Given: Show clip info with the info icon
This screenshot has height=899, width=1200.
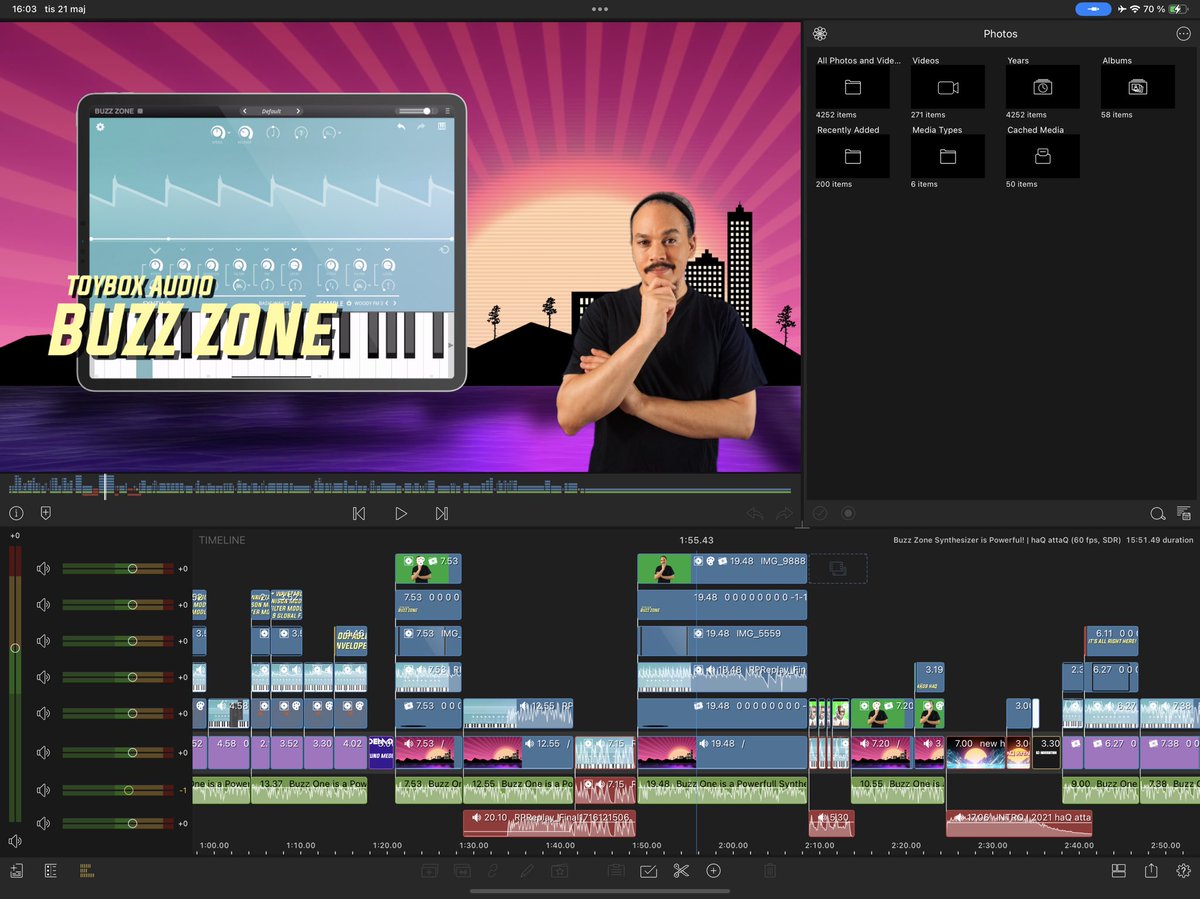Looking at the screenshot, I should (x=16, y=513).
